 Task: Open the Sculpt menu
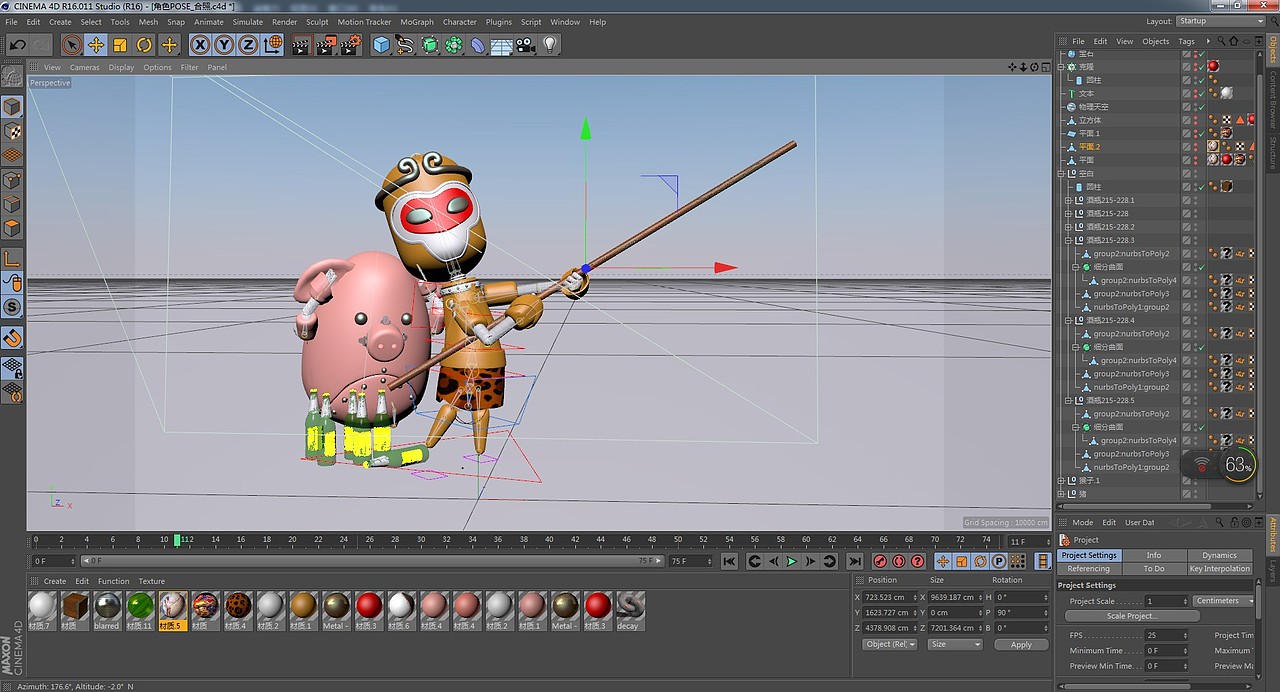click(x=317, y=22)
